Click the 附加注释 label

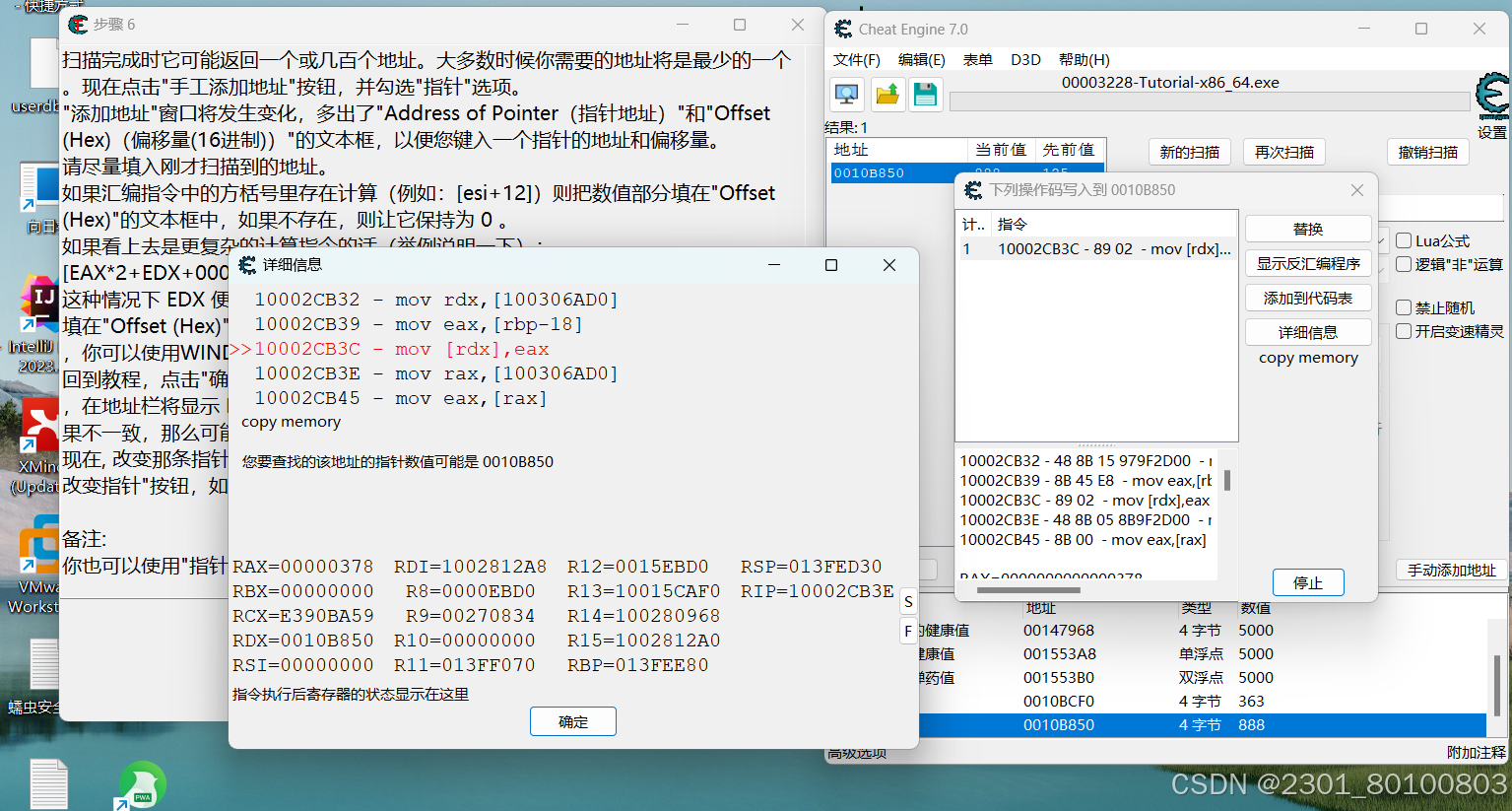(x=1476, y=752)
